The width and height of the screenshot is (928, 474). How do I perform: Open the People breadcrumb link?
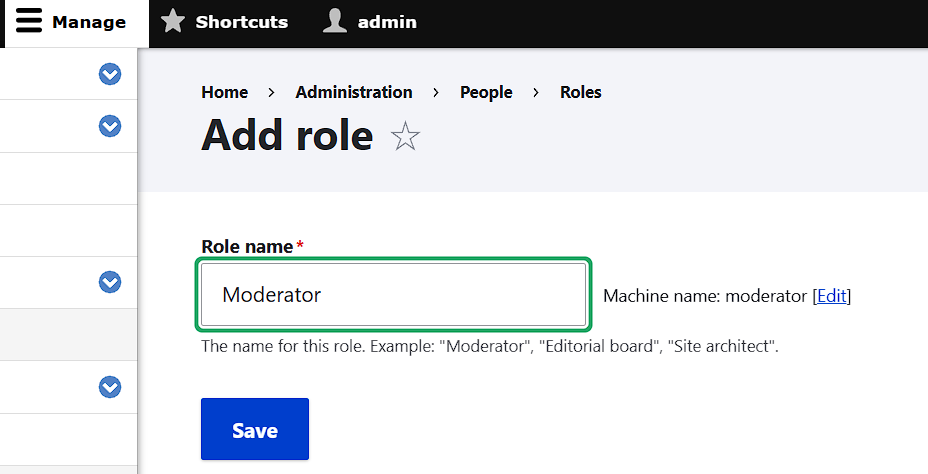coord(486,92)
